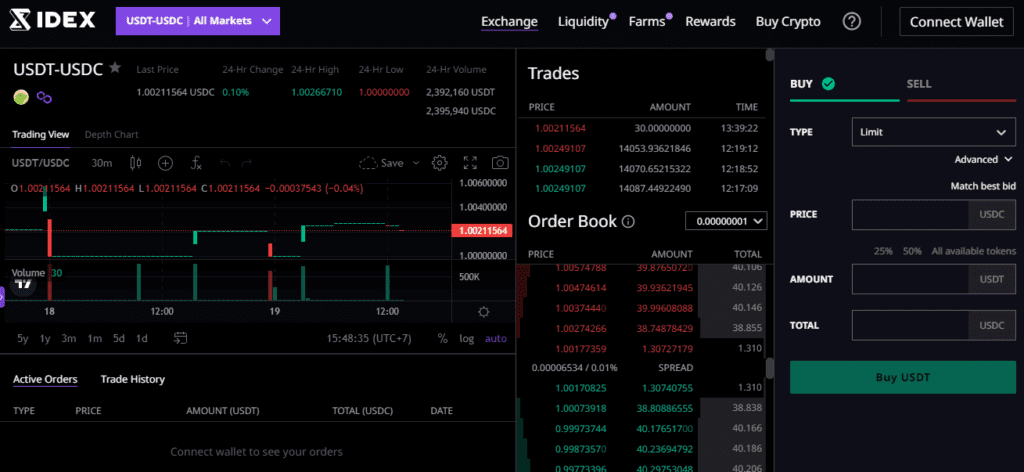Viewport: 1024px width, 472px height.
Task: Set chart range to 5y
Action: [23, 338]
